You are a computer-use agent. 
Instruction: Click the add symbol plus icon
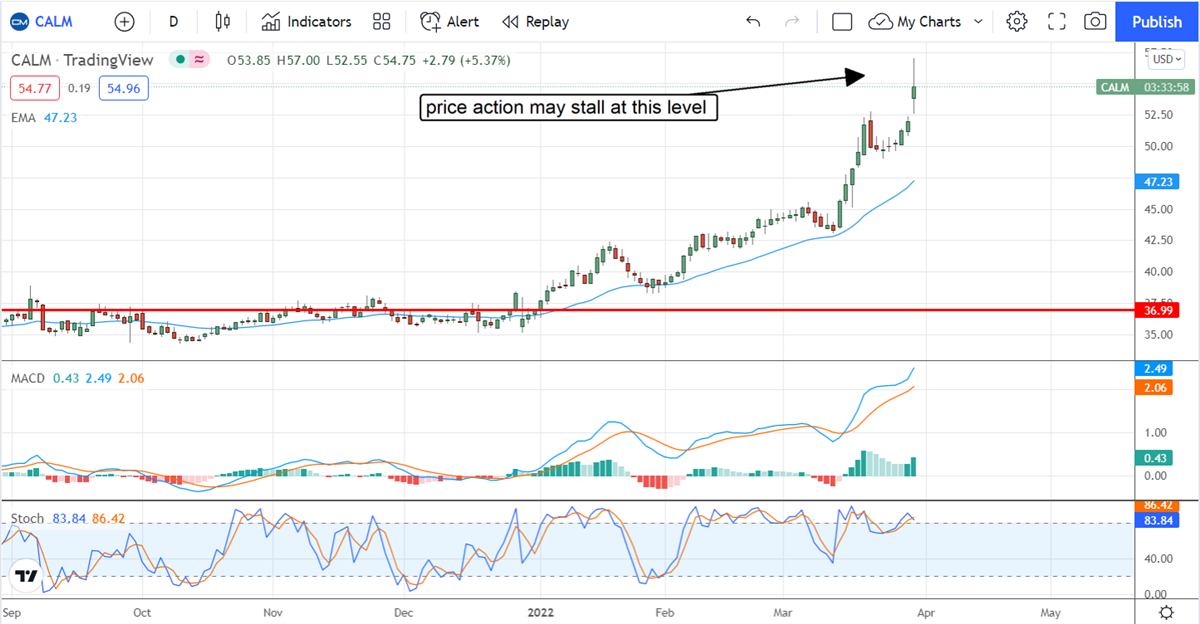pyautogui.click(x=124, y=21)
